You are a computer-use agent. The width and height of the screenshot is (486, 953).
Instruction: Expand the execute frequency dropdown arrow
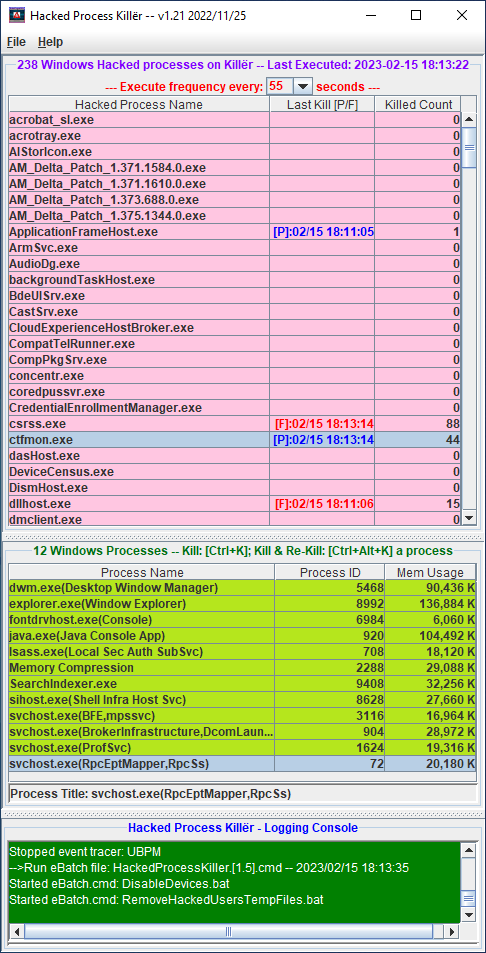coord(303,86)
